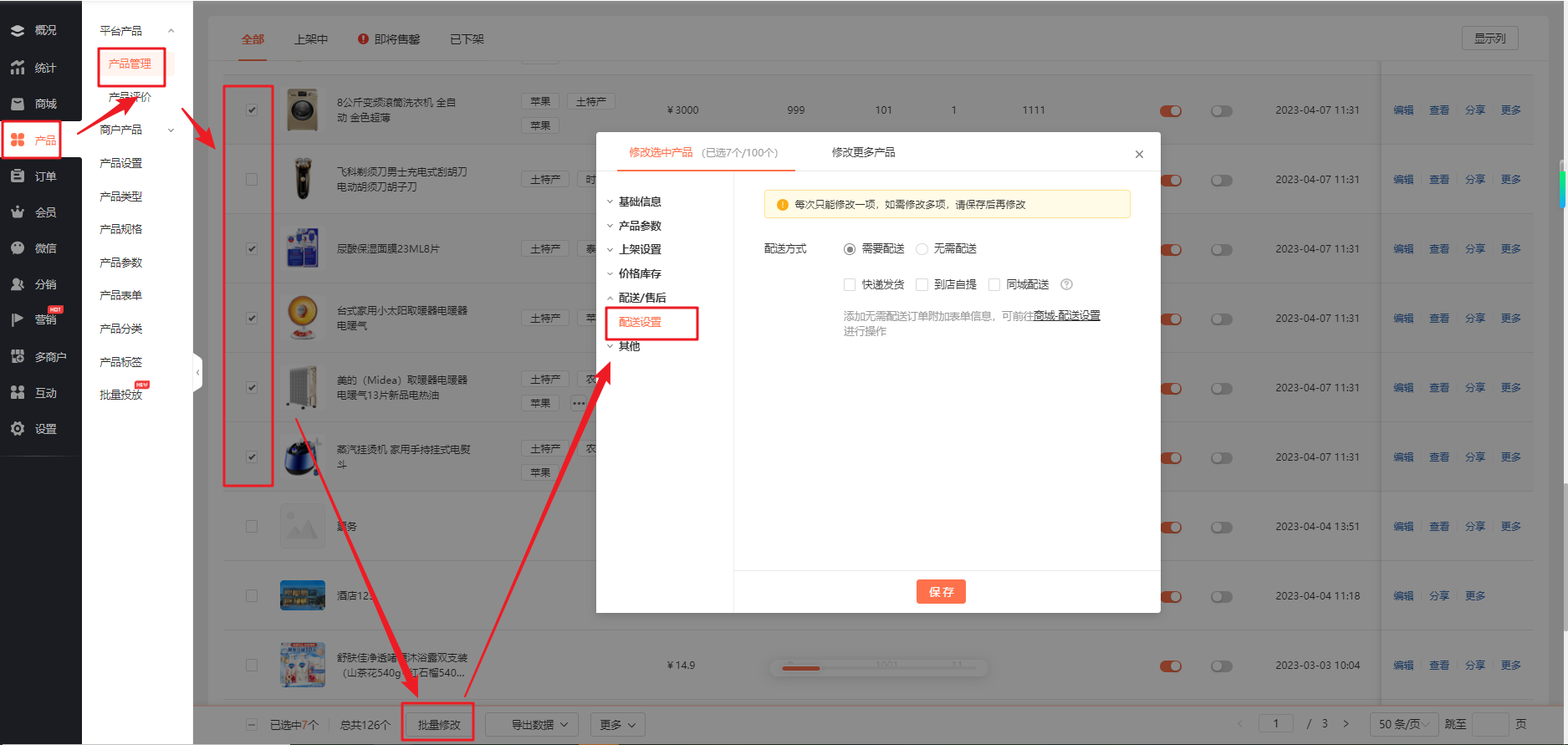Open the 50 条/页 page size dropdown

click(1403, 724)
